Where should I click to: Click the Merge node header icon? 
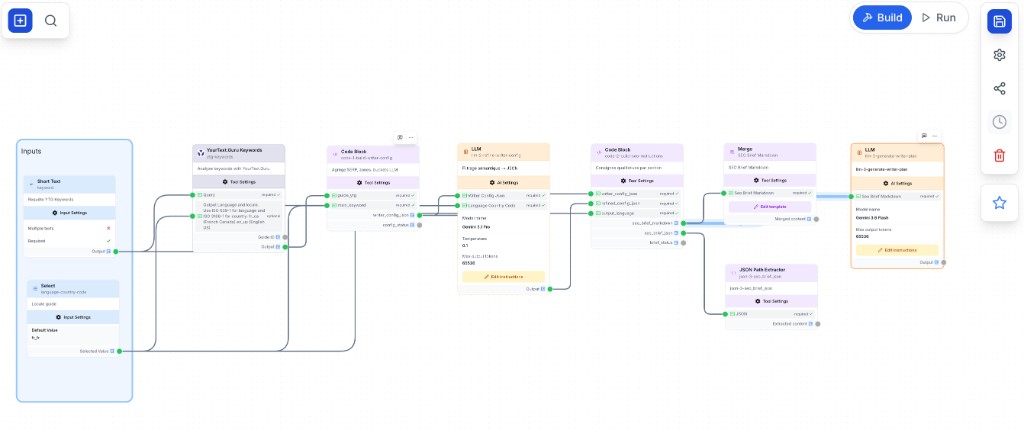pyautogui.click(x=732, y=151)
